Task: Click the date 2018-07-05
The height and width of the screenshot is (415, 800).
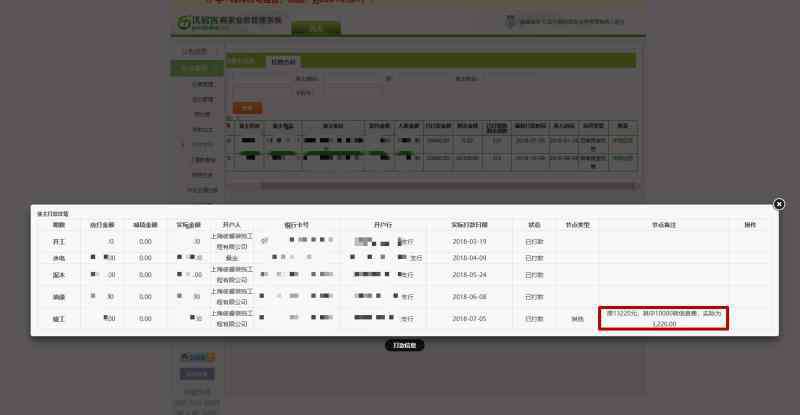Action: tap(469, 319)
